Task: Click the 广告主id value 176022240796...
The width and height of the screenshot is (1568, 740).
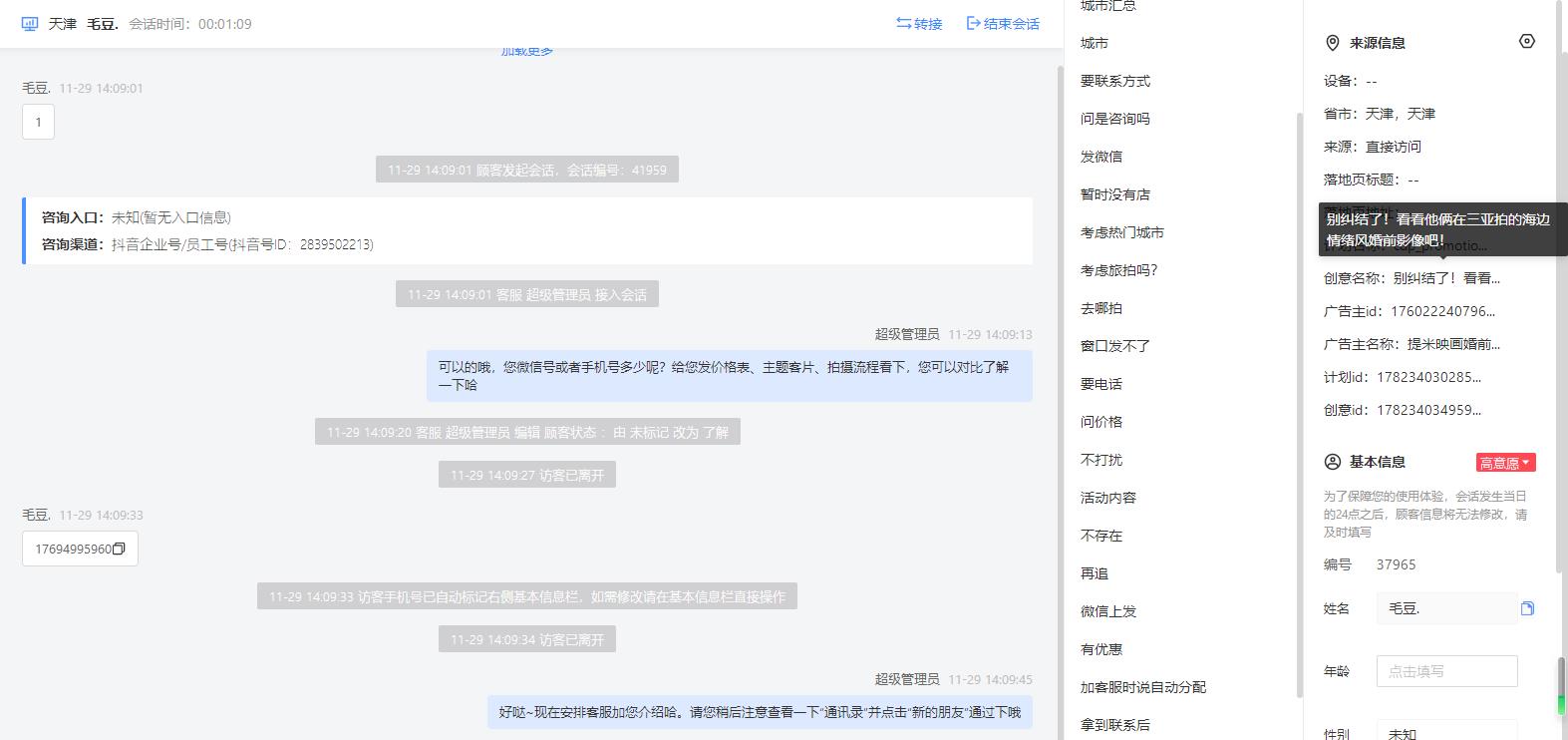Action: [1442, 311]
